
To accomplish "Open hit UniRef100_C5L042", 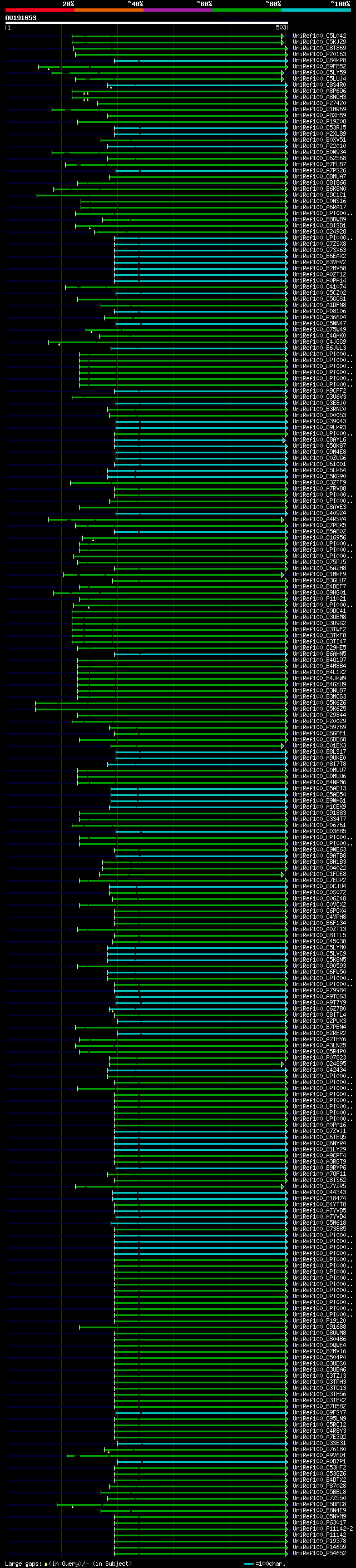I will 319,36.
